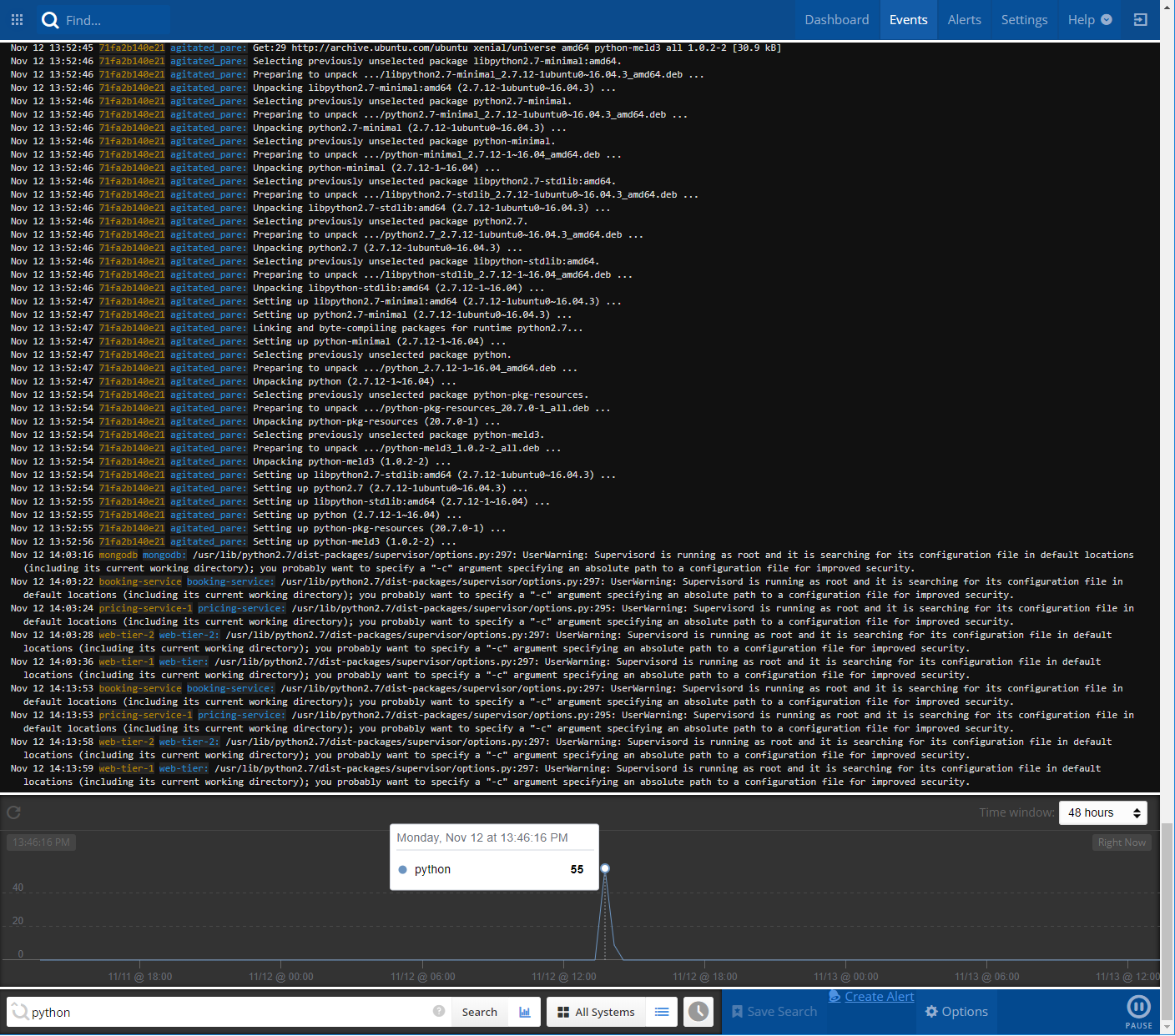The image size is (1175, 1036).
Task: Click the agitated_pare sender label to filter
Action: [206, 48]
